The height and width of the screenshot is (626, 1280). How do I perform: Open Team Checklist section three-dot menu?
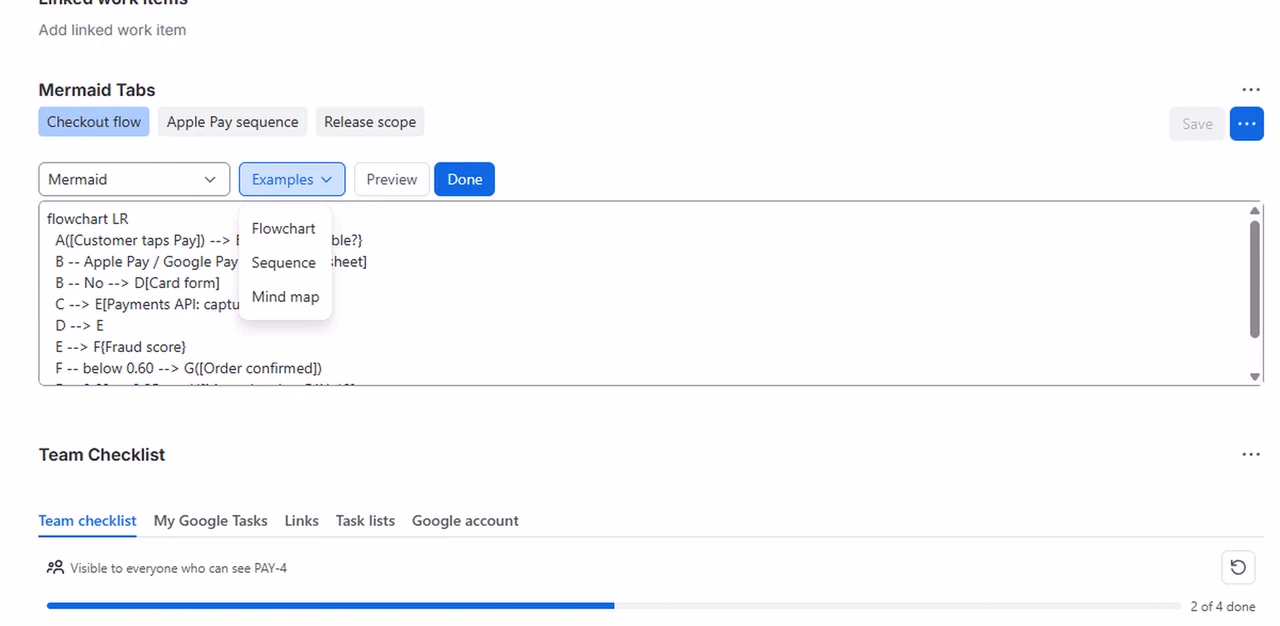(x=1250, y=454)
